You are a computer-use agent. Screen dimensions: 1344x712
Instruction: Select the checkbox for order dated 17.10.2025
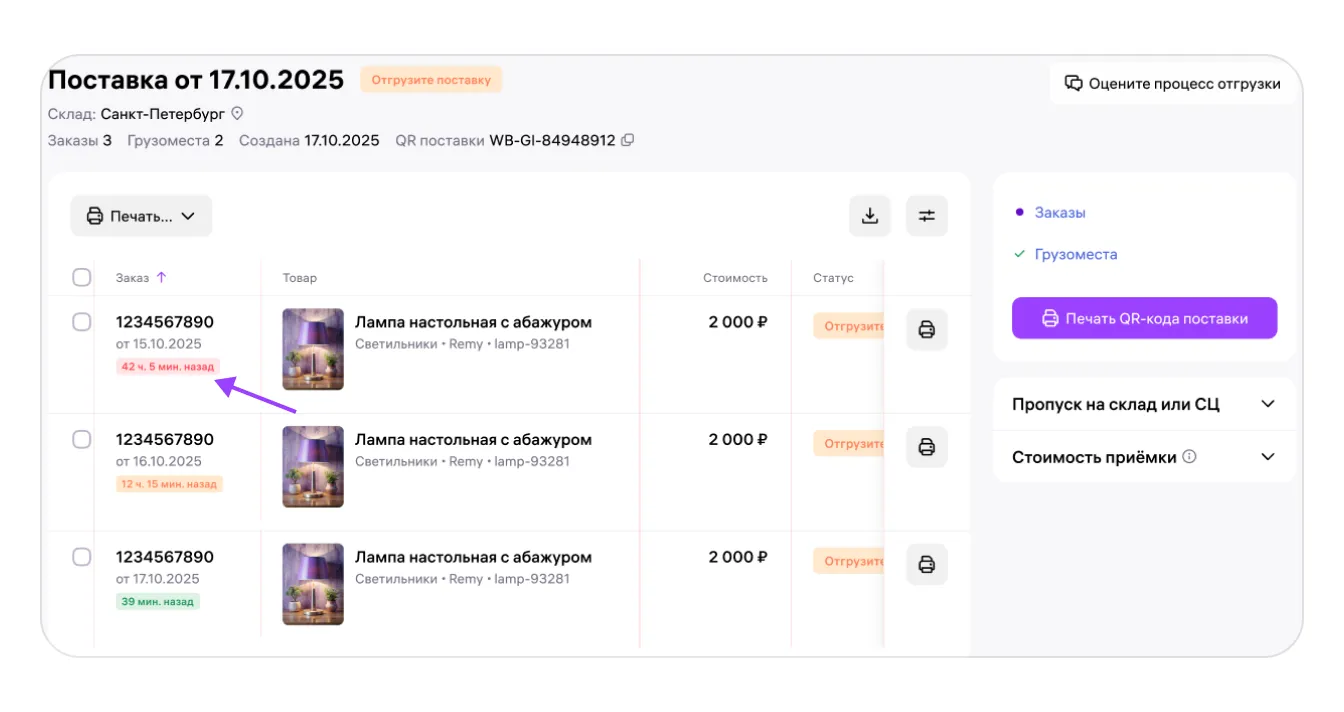click(82, 557)
